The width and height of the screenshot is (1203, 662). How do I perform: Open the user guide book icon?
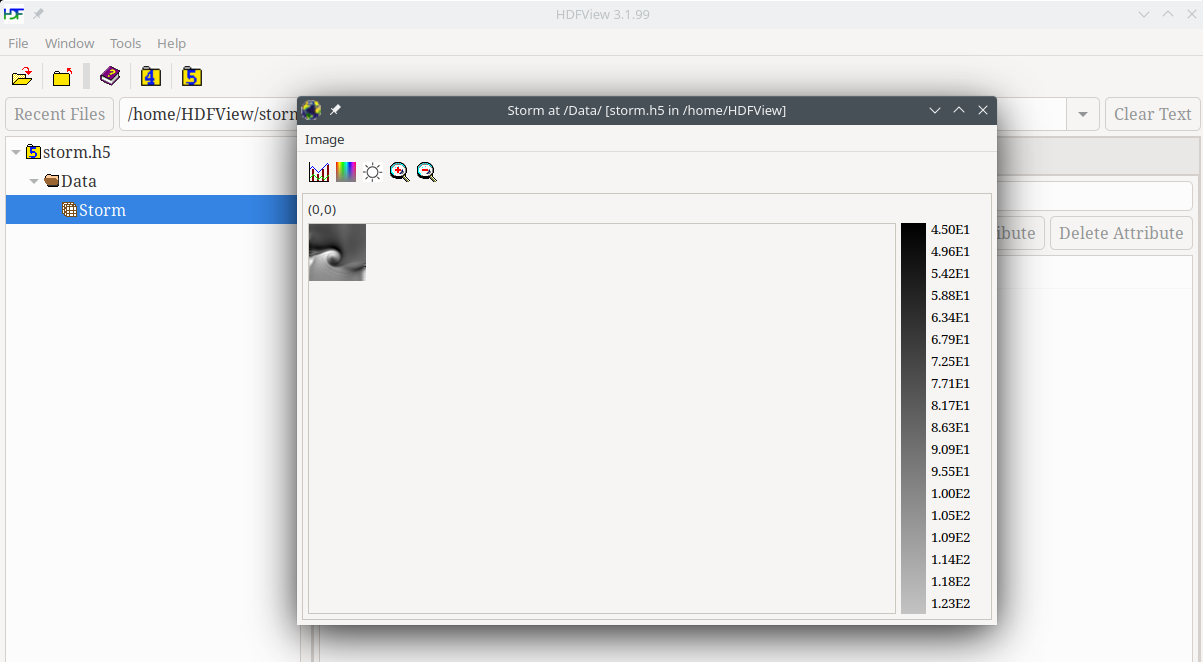click(x=110, y=77)
